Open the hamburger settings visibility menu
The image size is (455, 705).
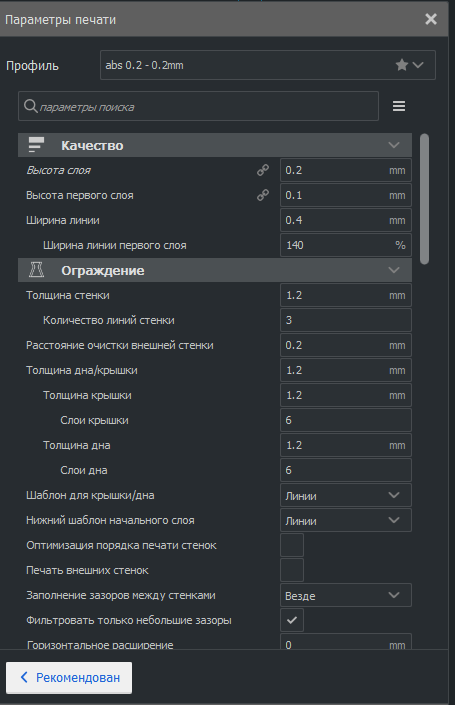tap(399, 106)
